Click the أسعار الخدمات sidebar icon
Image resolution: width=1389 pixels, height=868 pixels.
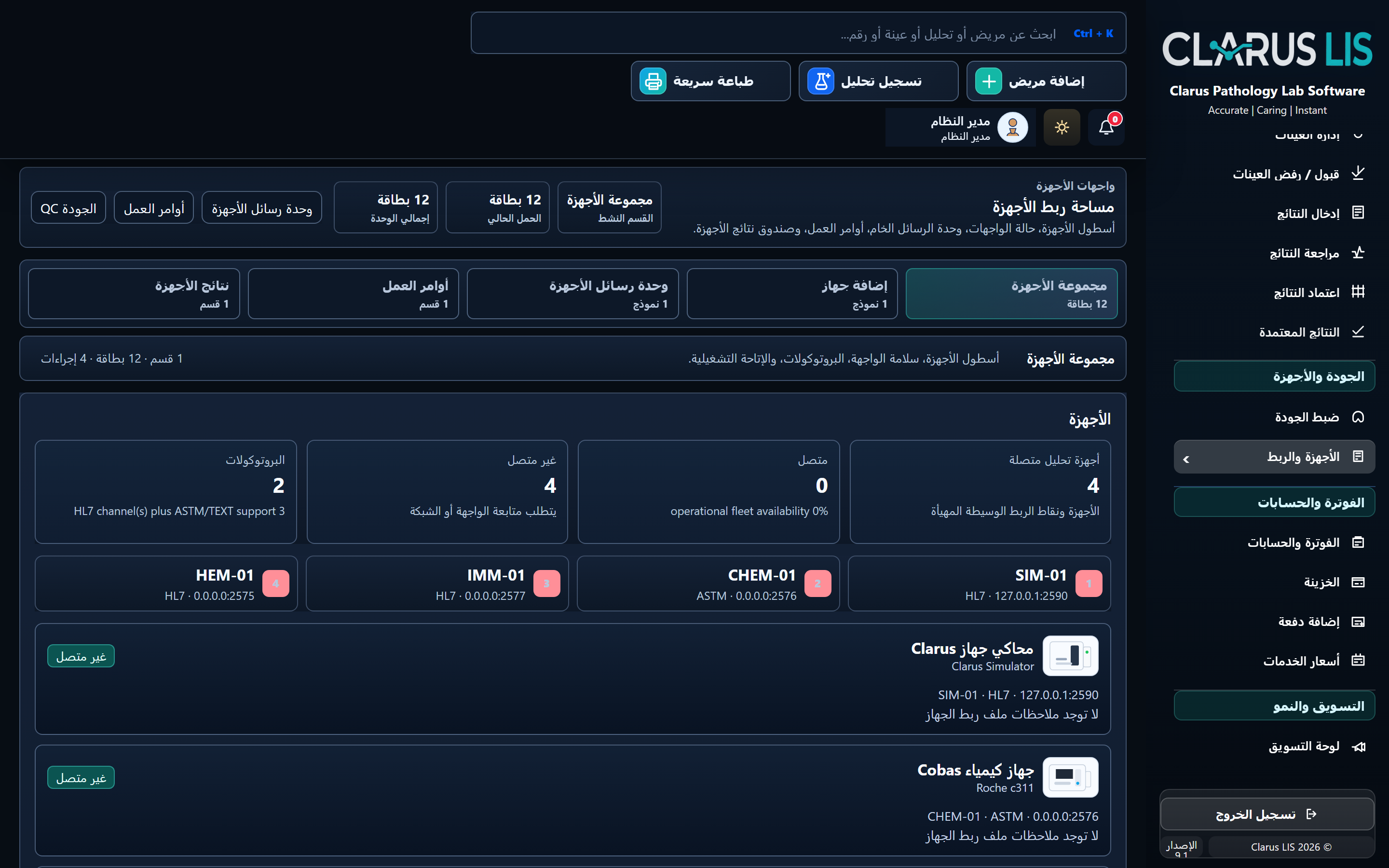pos(1358,661)
